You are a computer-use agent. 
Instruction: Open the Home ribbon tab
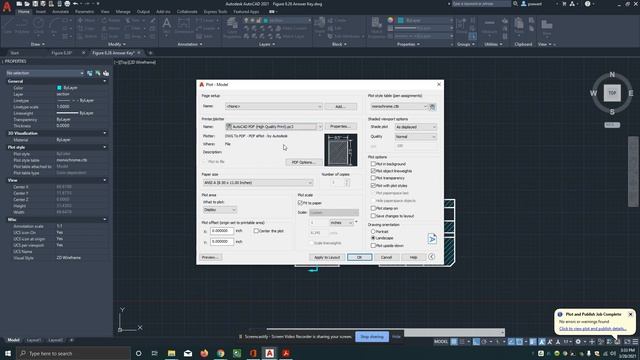click(24, 12)
